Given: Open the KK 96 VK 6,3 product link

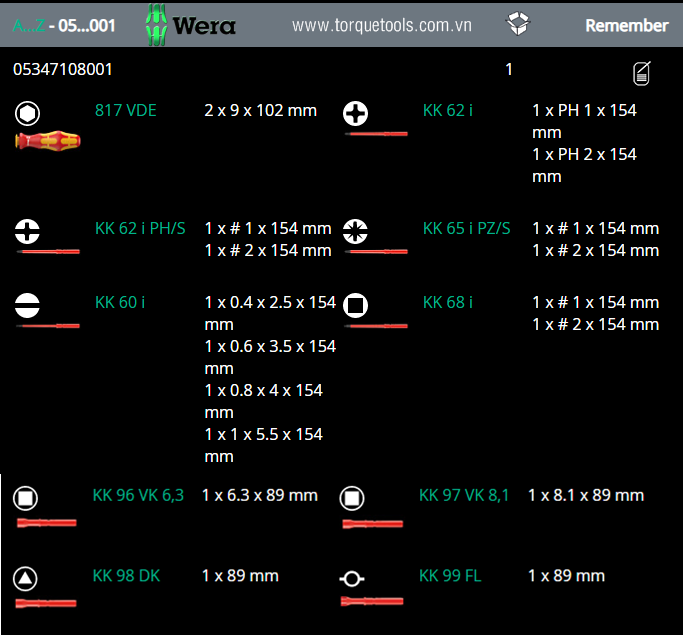Looking at the screenshot, I should pos(138,495).
